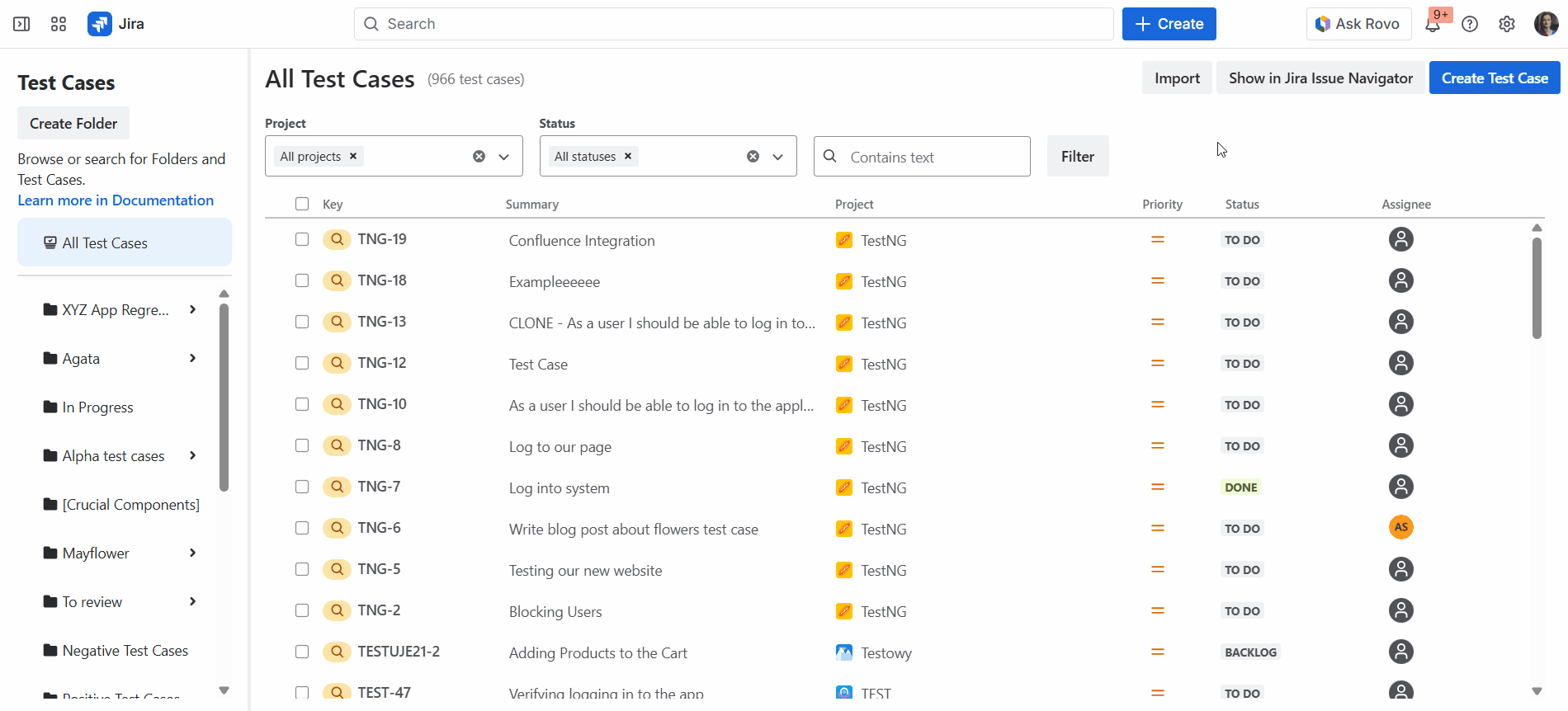
Task: Open the settings gear
Action: click(x=1507, y=24)
